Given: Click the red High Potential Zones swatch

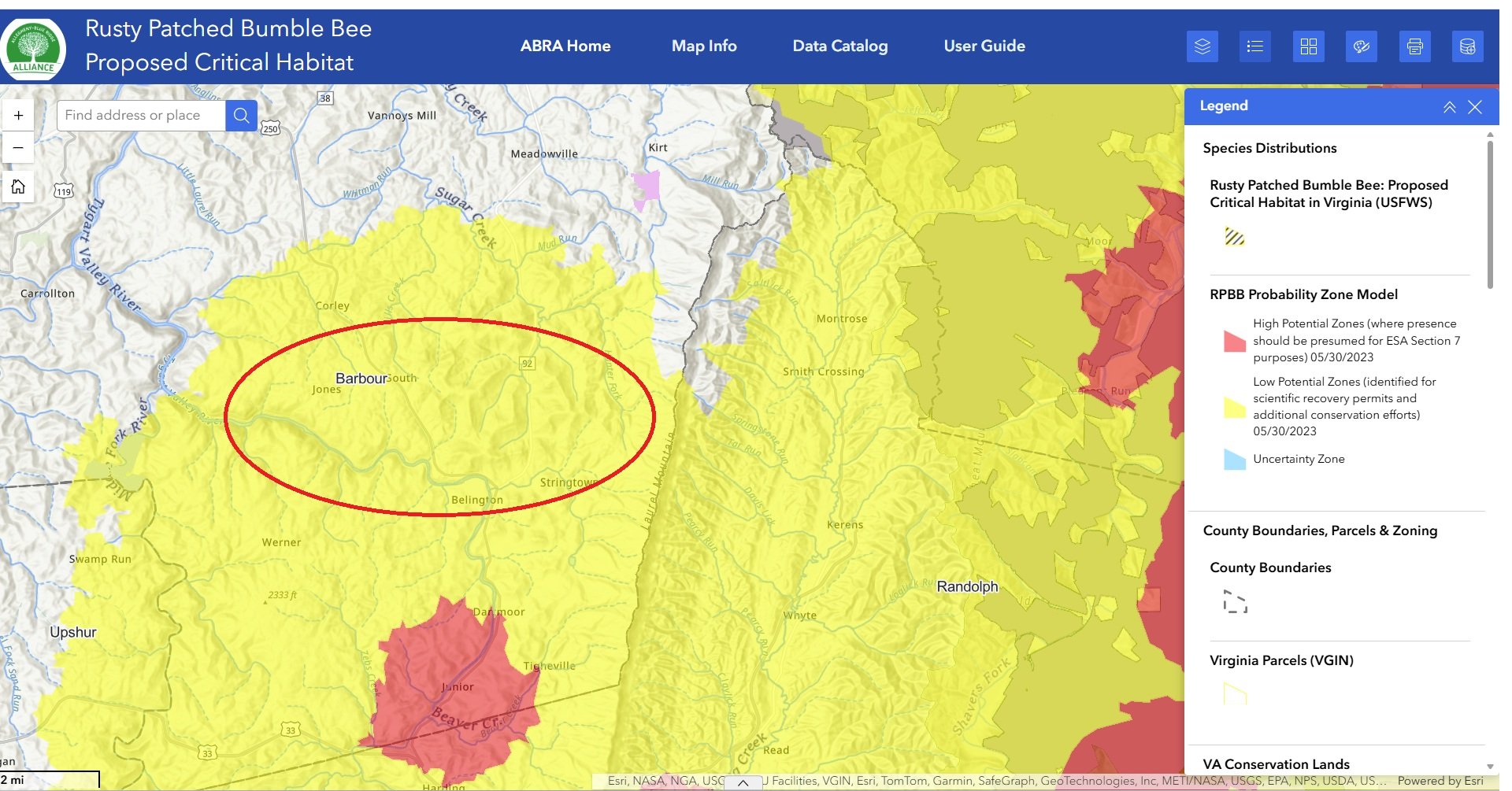Looking at the screenshot, I should [1234, 340].
